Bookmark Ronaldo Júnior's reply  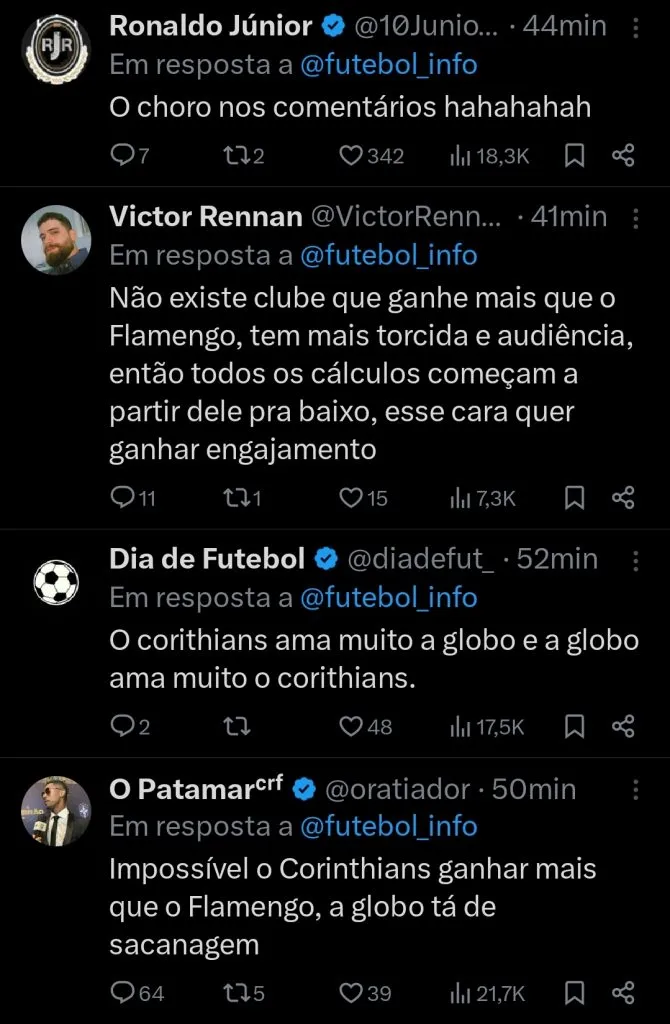pos(575,155)
